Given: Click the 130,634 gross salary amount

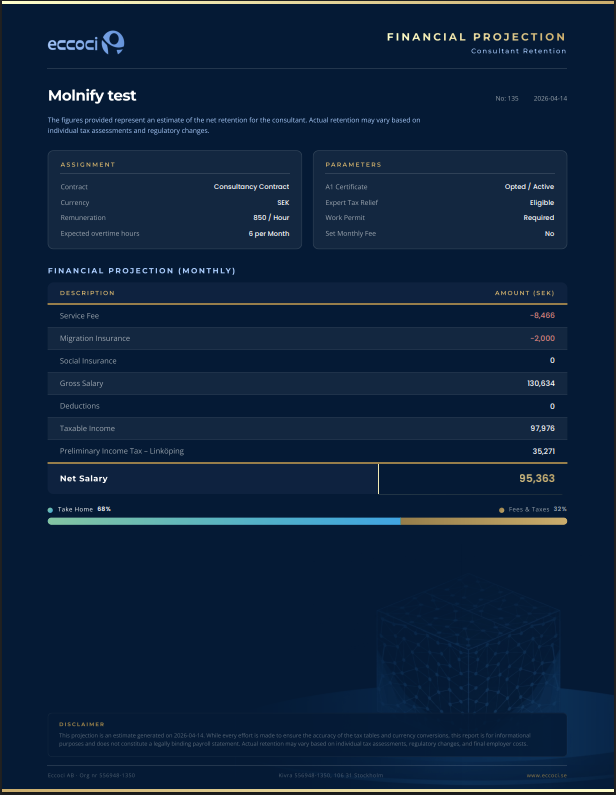Looking at the screenshot, I should click(541, 383).
